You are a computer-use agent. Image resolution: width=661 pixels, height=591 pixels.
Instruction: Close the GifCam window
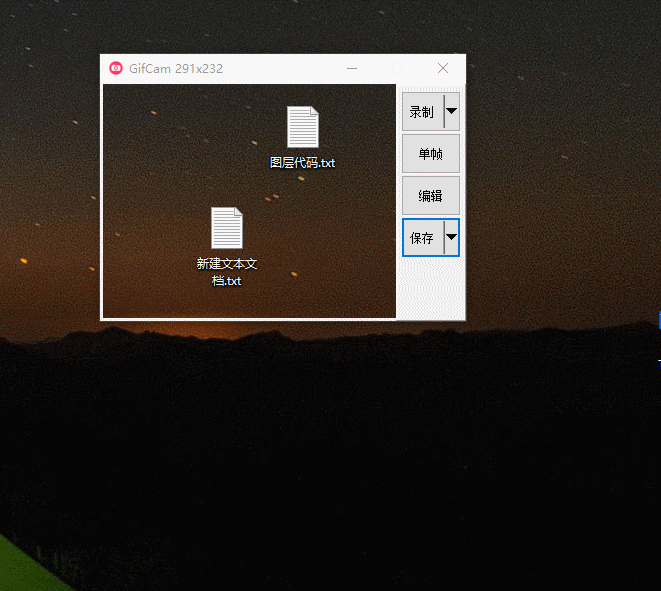(x=443, y=69)
